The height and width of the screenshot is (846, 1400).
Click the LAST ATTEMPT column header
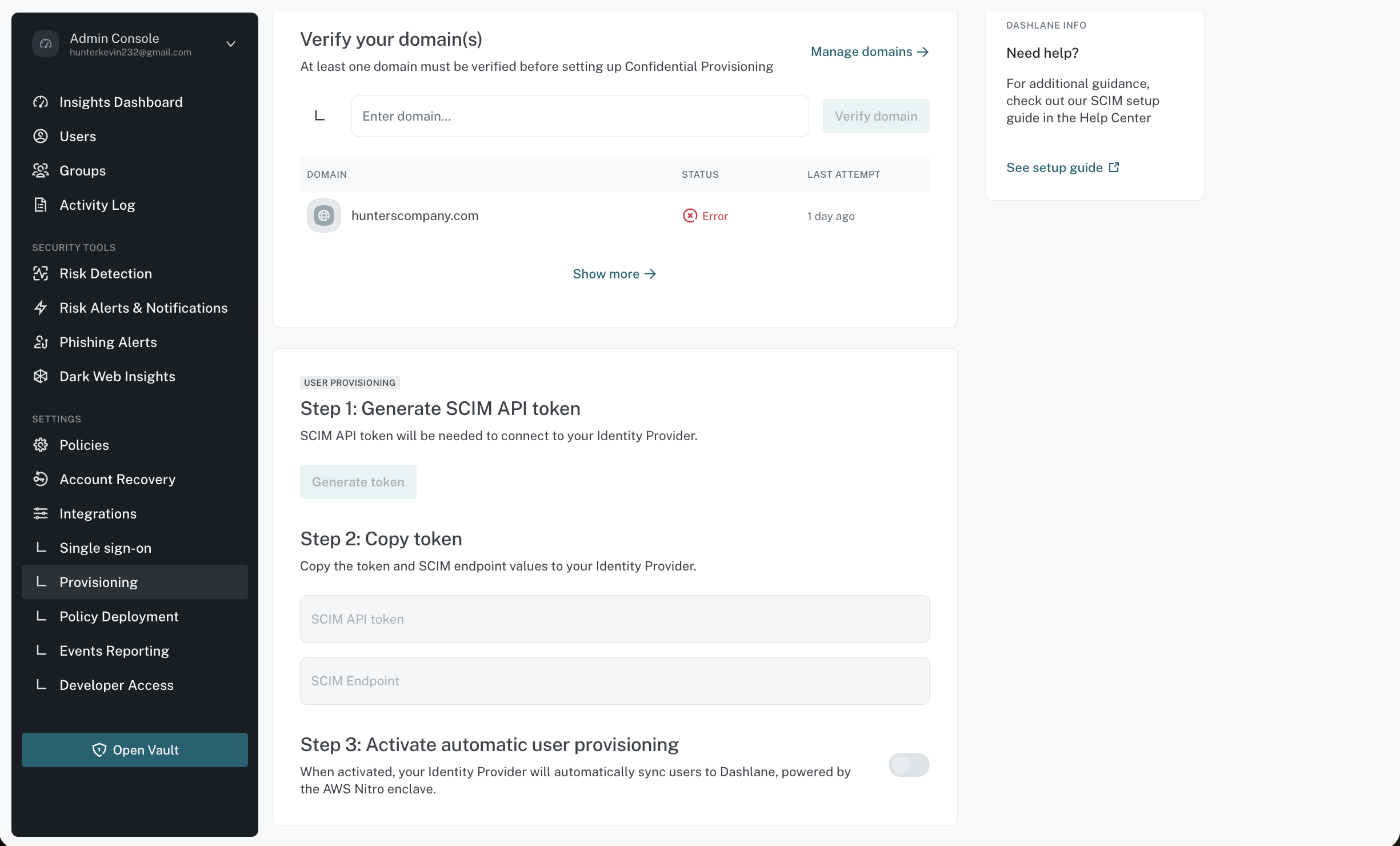click(844, 174)
